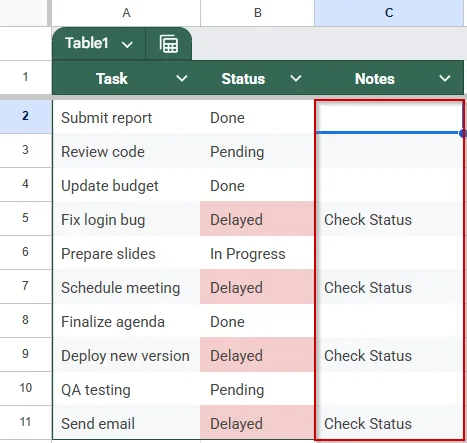Select the 'Review code' cell
The width and height of the screenshot is (467, 443).
click(126, 151)
